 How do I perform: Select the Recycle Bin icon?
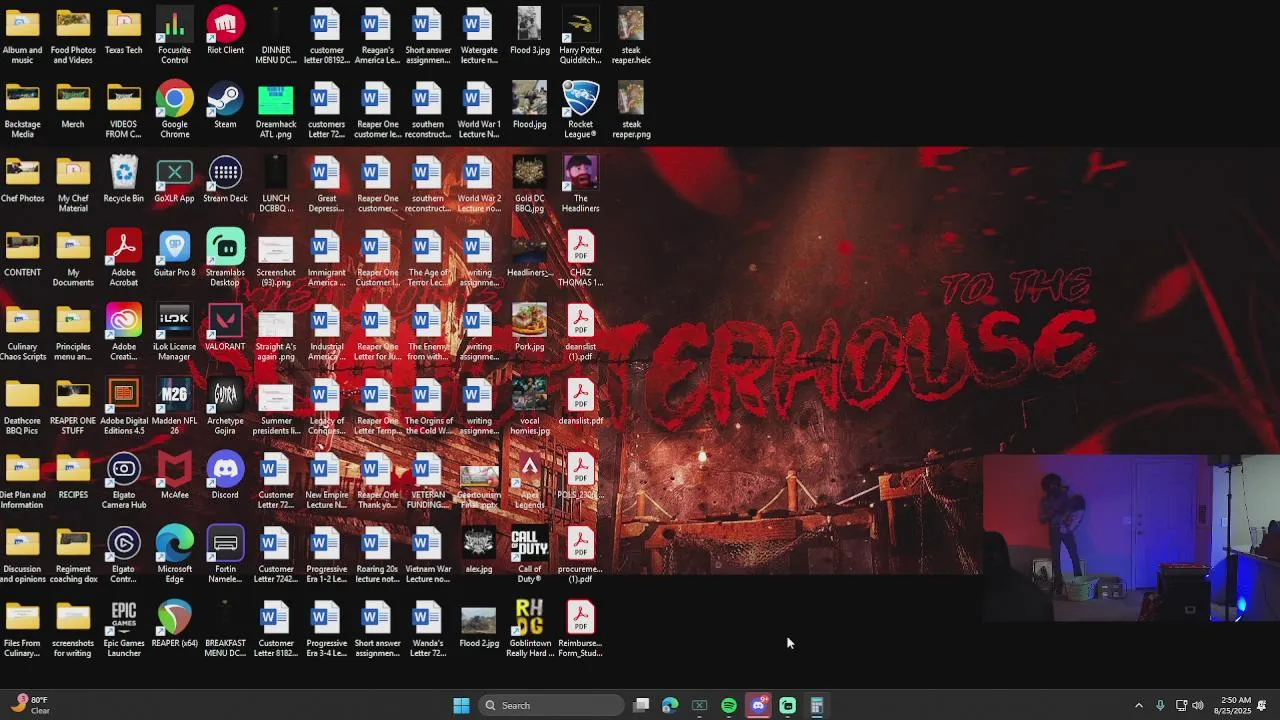click(124, 179)
